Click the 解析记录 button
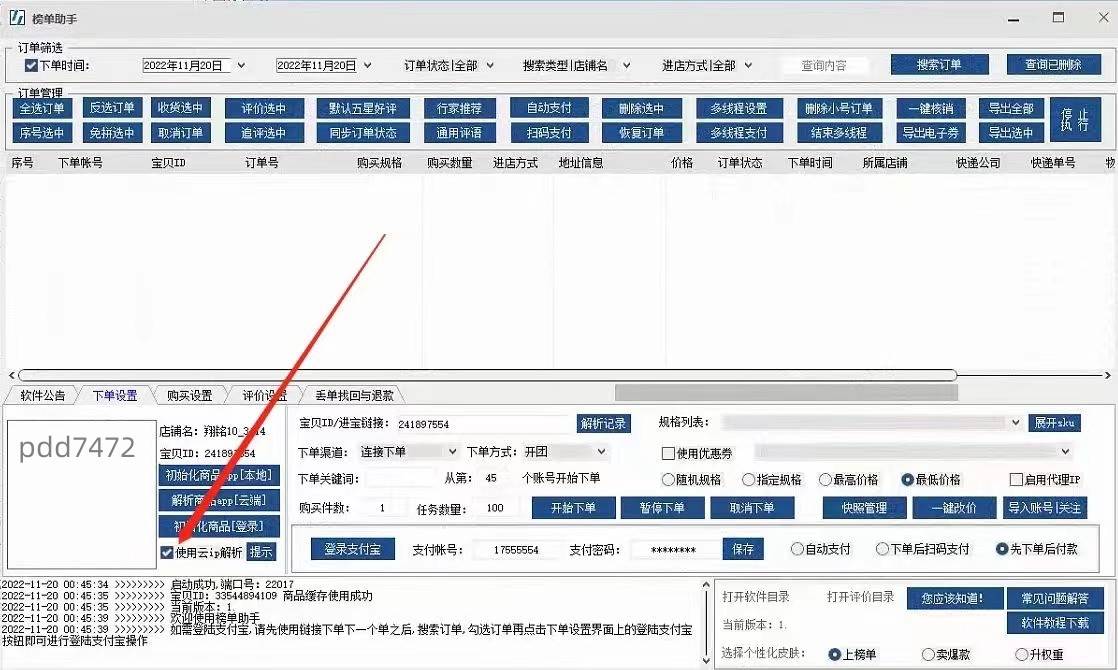Viewport: 1118px width, 670px height. [603, 423]
